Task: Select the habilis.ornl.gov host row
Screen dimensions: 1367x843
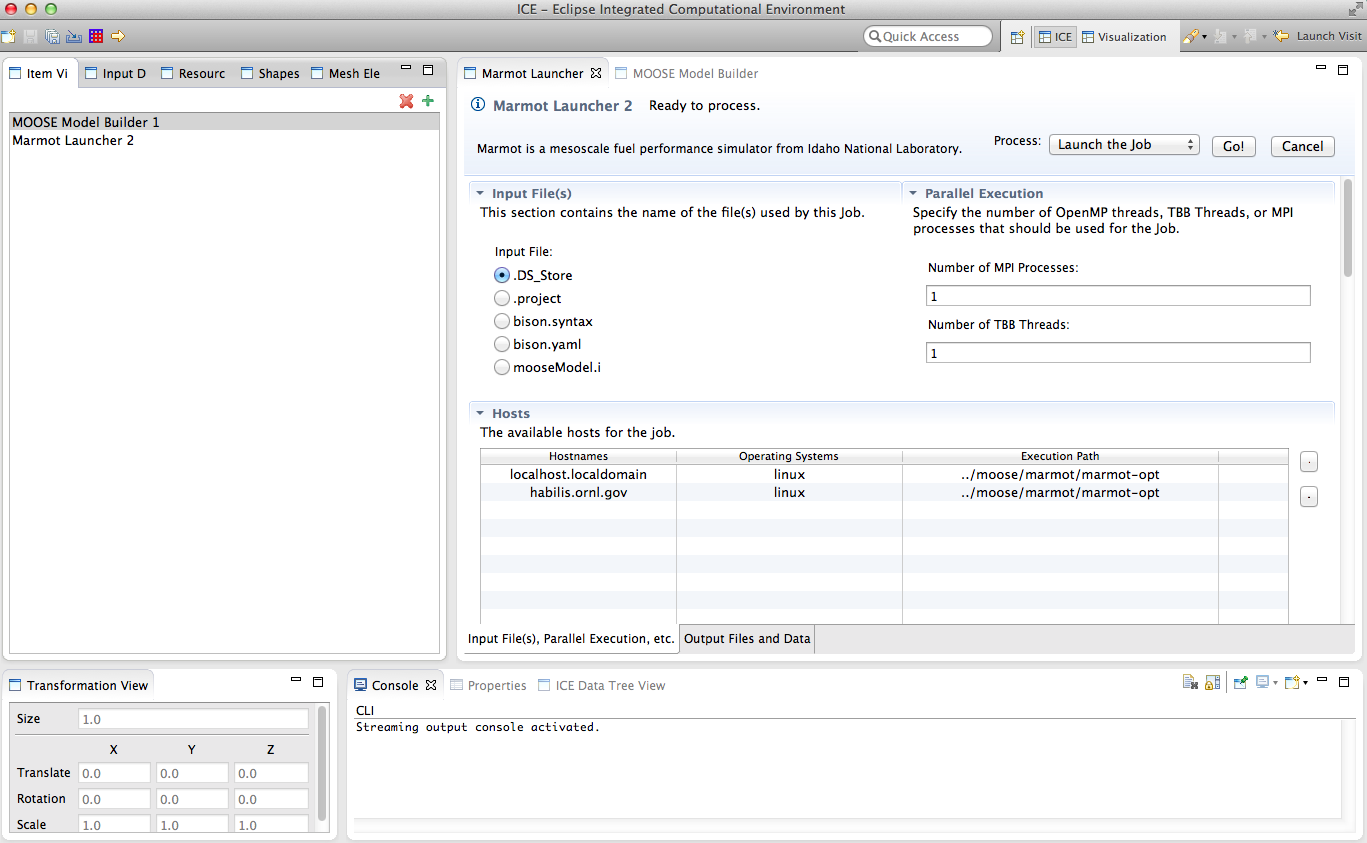Action: coord(884,492)
